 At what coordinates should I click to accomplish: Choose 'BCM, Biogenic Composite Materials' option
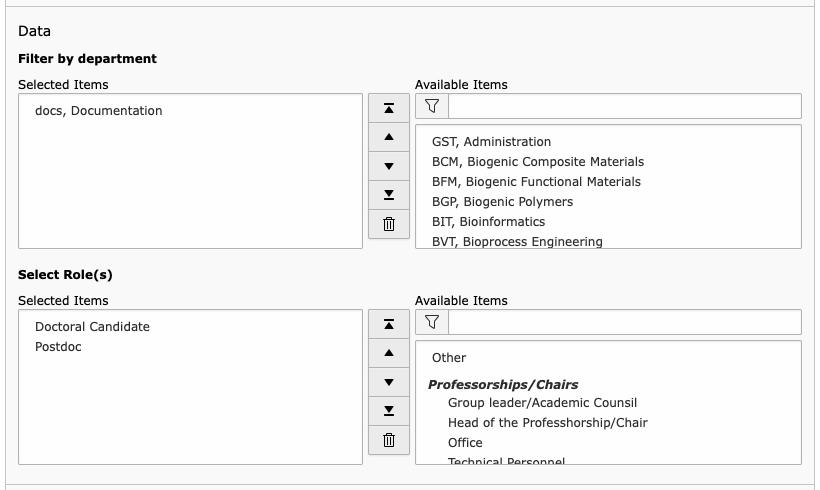[537, 162]
